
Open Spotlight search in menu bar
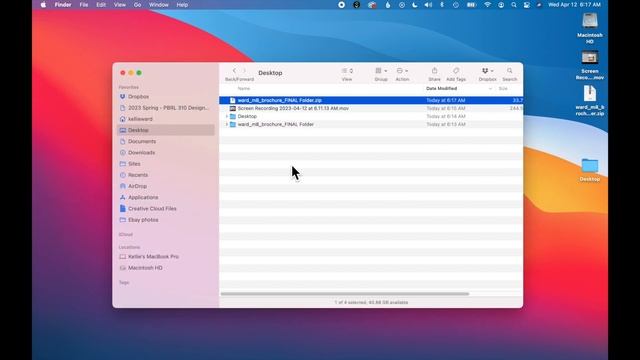coord(513,5)
